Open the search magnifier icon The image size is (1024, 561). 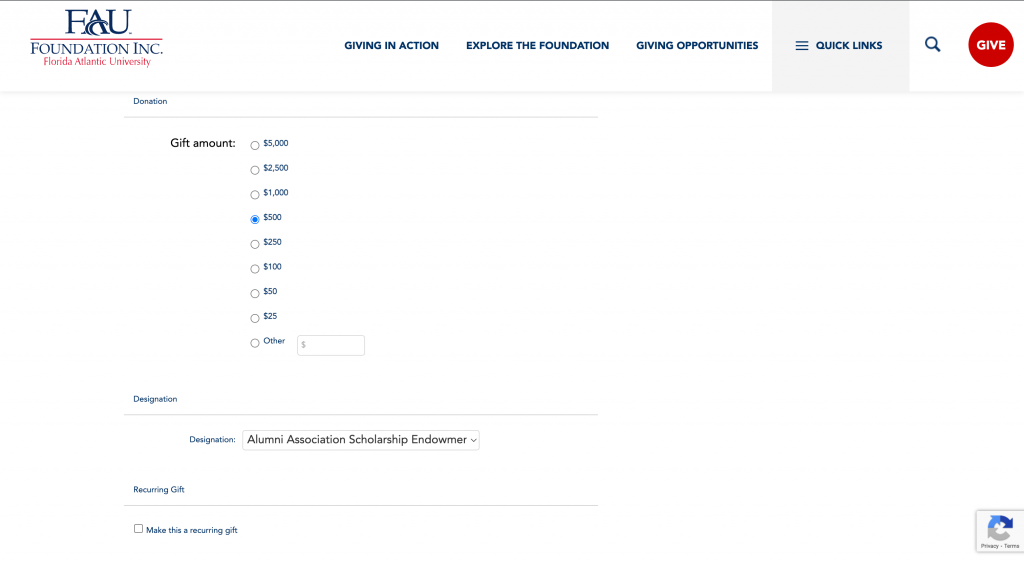[x=932, y=45]
